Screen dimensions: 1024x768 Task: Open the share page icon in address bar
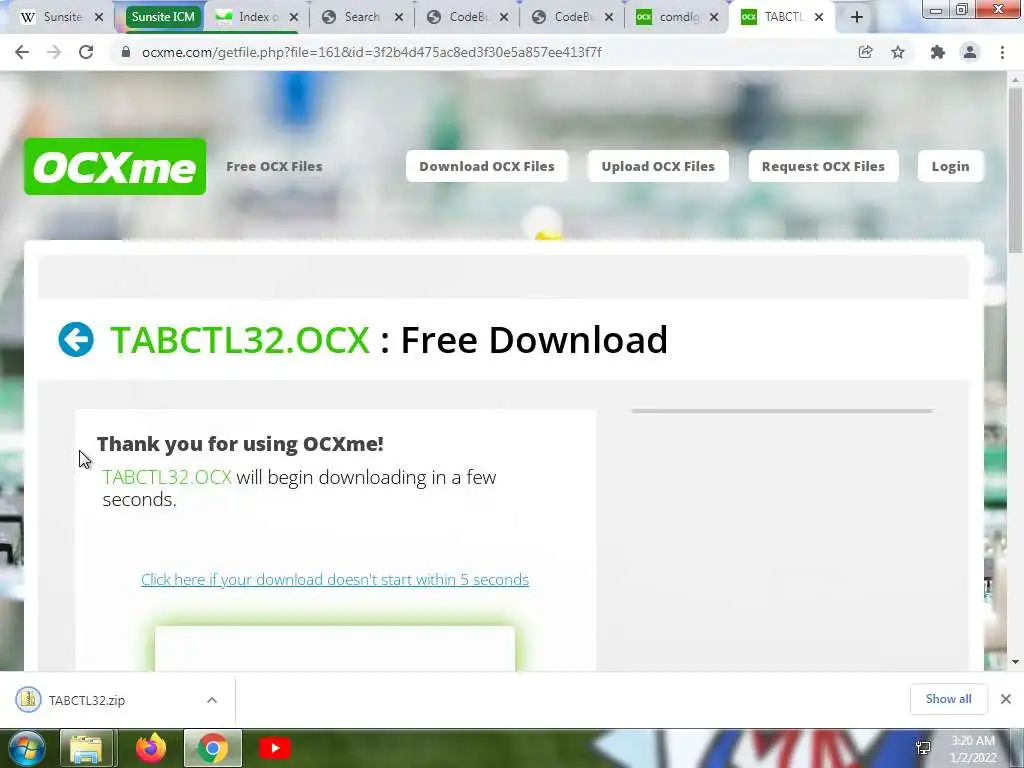tap(865, 52)
